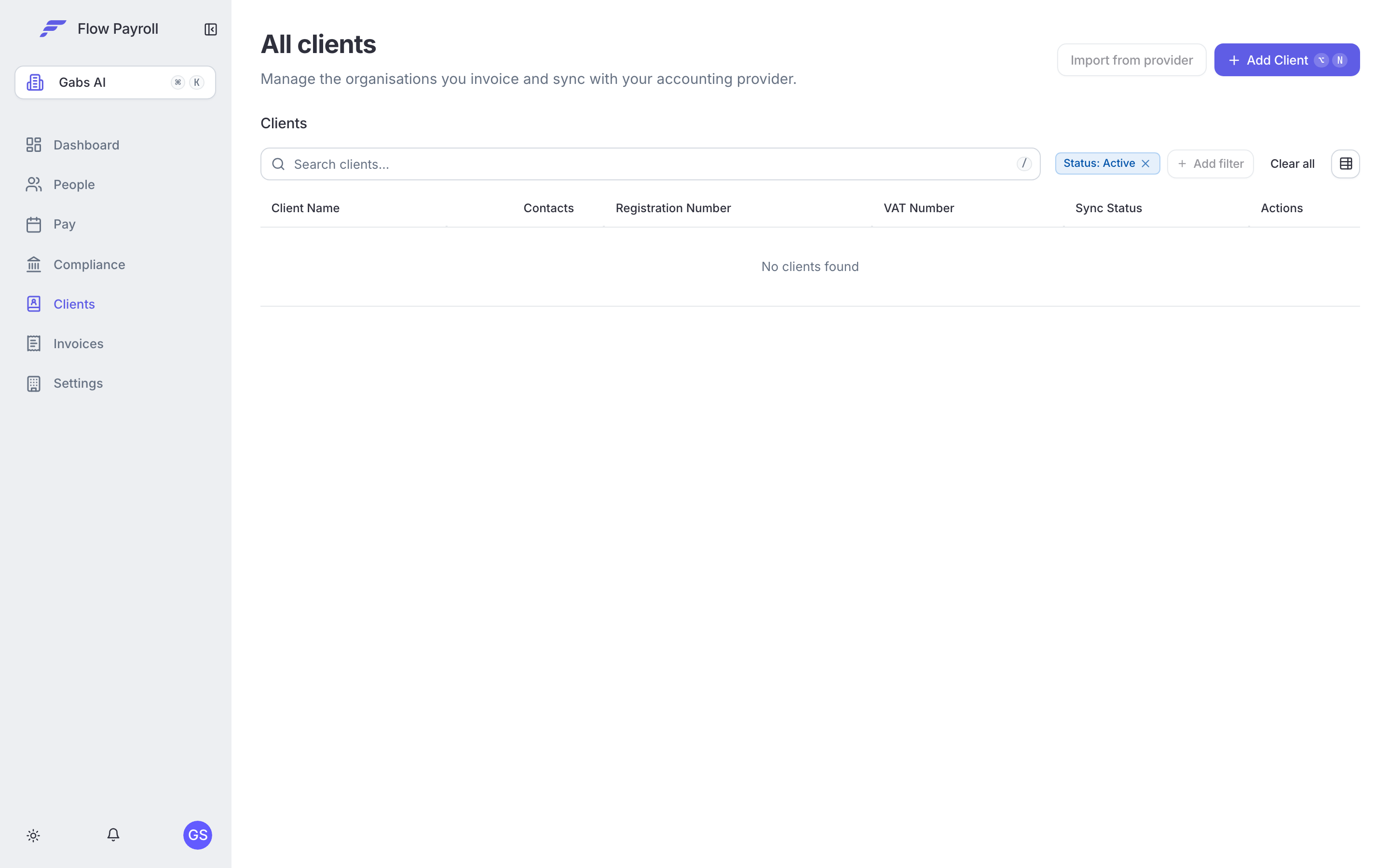Click the Sync Status column header
The height and width of the screenshot is (868, 1389).
coord(1108,208)
